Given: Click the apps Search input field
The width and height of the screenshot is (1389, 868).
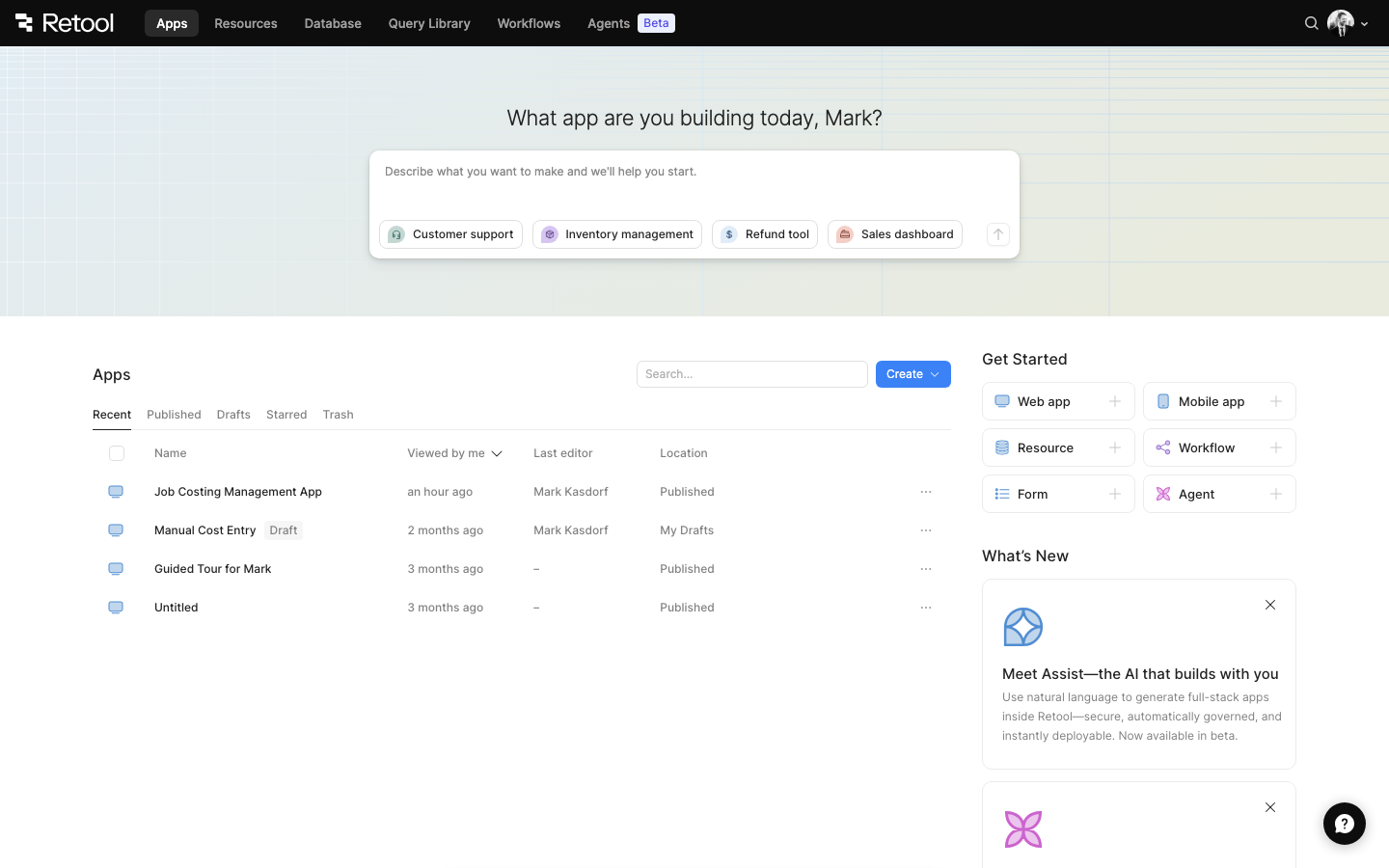Looking at the screenshot, I should point(751,374).
